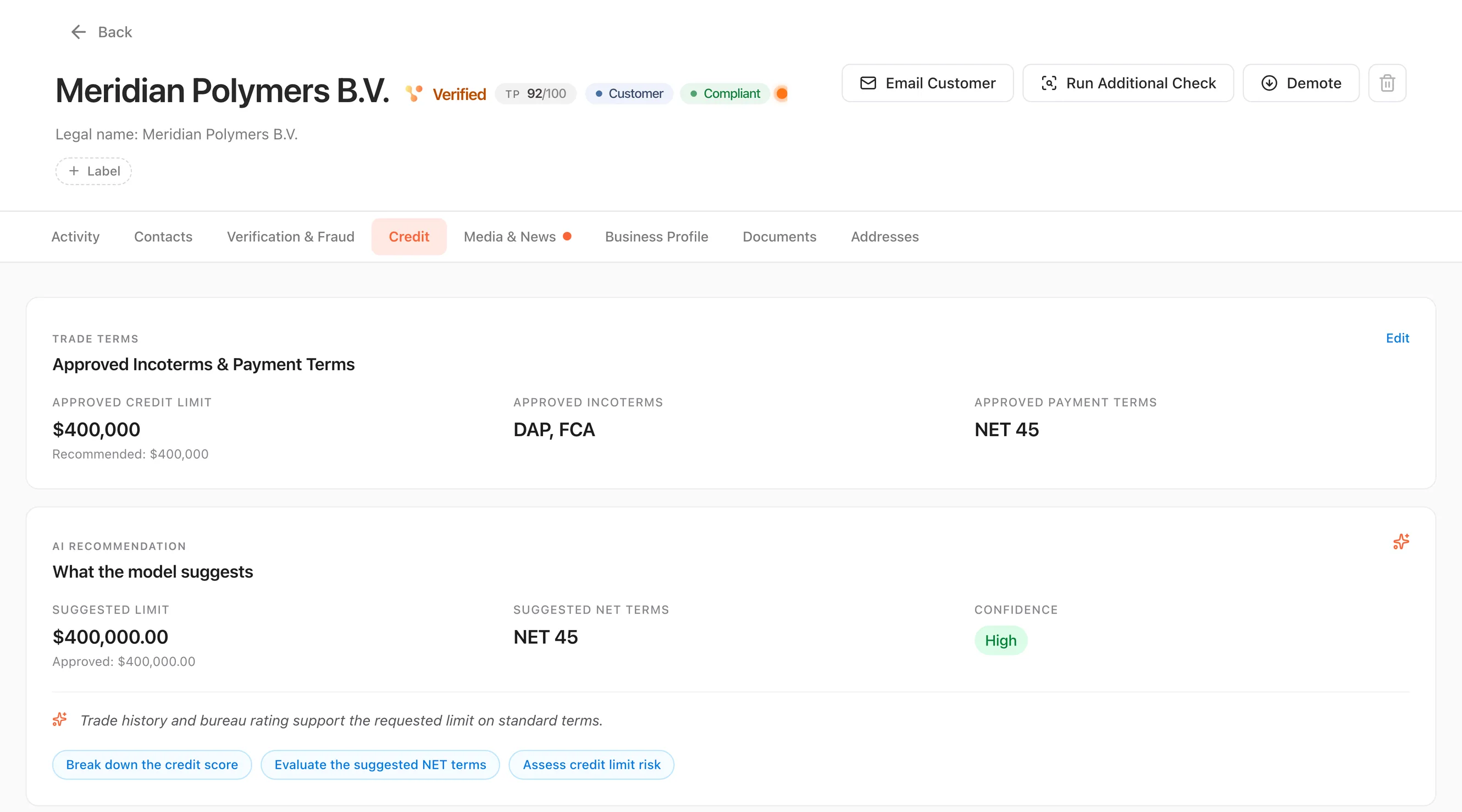Screen dimensions: 1462x812
Task: Click the High confidence badge
Action: [1000, 640]
